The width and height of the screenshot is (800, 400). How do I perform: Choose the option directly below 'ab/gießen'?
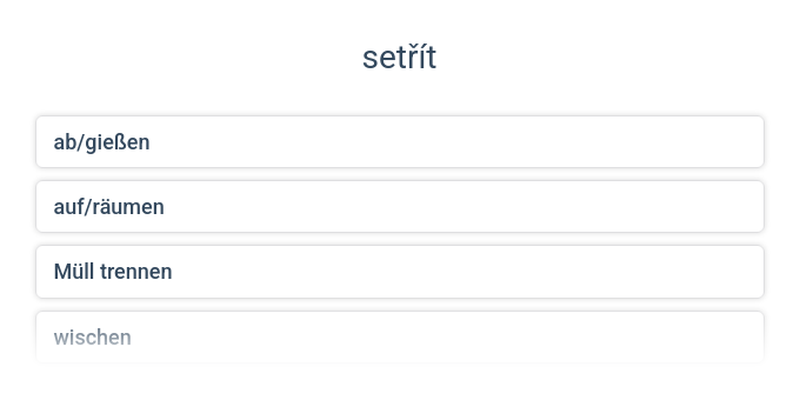pyautogui.click(x=400, y=207)
